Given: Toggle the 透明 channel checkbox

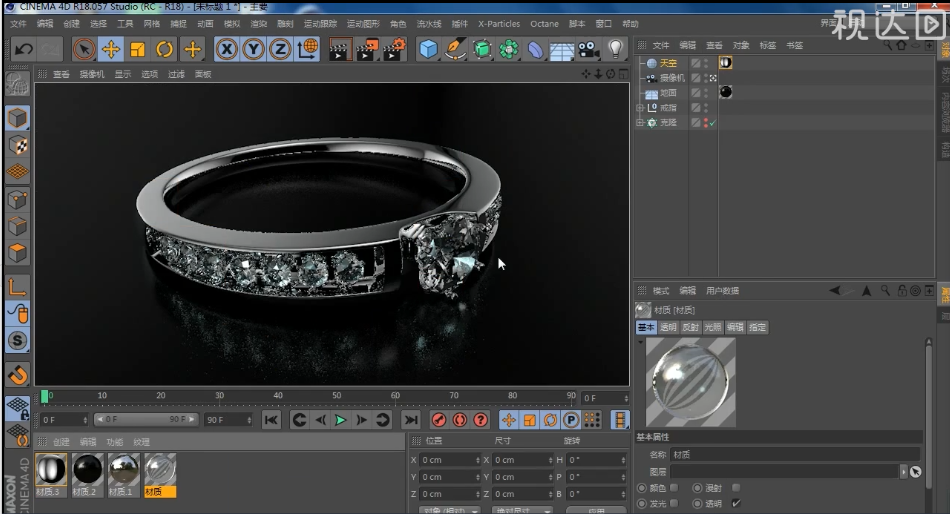Looking at the screenshot, I should (x=736, y=503).
